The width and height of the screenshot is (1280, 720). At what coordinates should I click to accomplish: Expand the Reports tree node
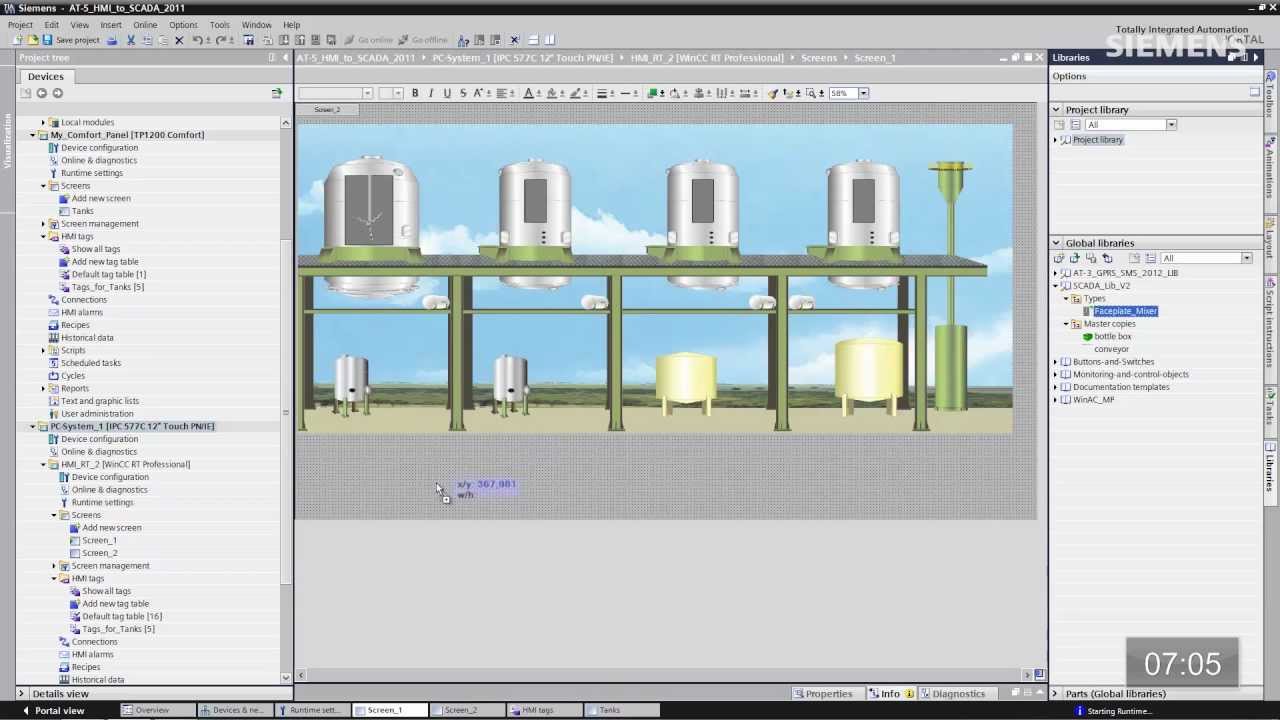[43, 389]
